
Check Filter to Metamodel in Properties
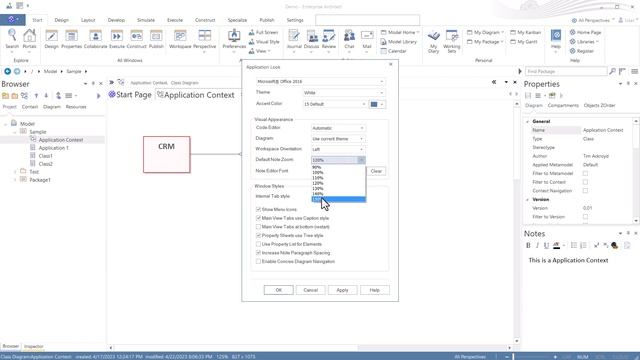pos(585,173)
